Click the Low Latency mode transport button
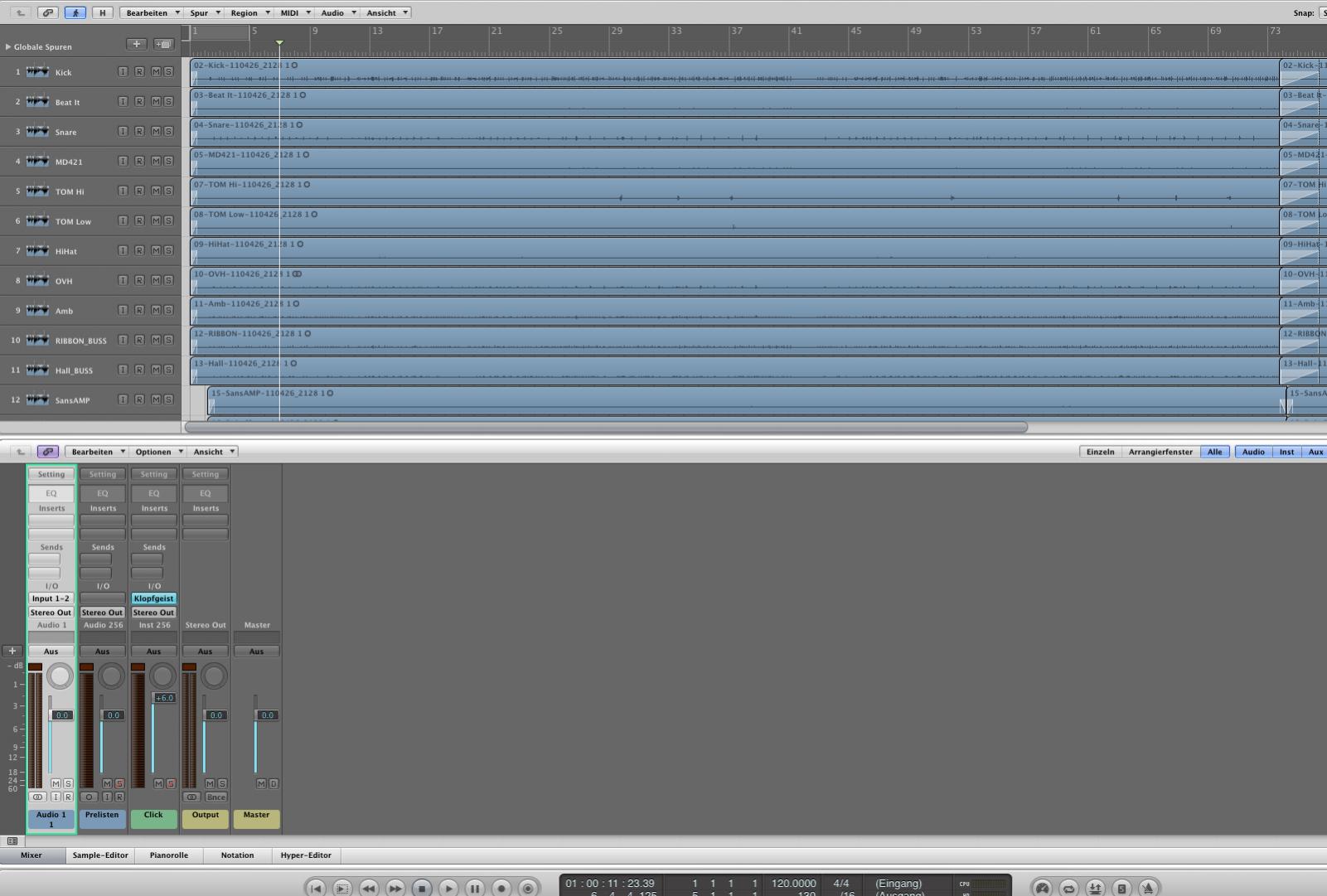 (x=1042, y=888)
